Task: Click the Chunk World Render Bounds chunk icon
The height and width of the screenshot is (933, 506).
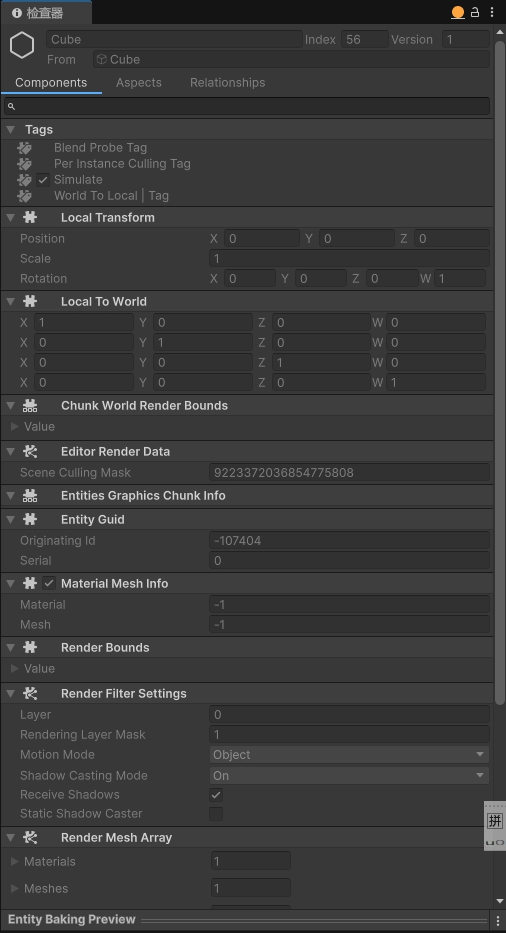Action: [x=30, y=406]
